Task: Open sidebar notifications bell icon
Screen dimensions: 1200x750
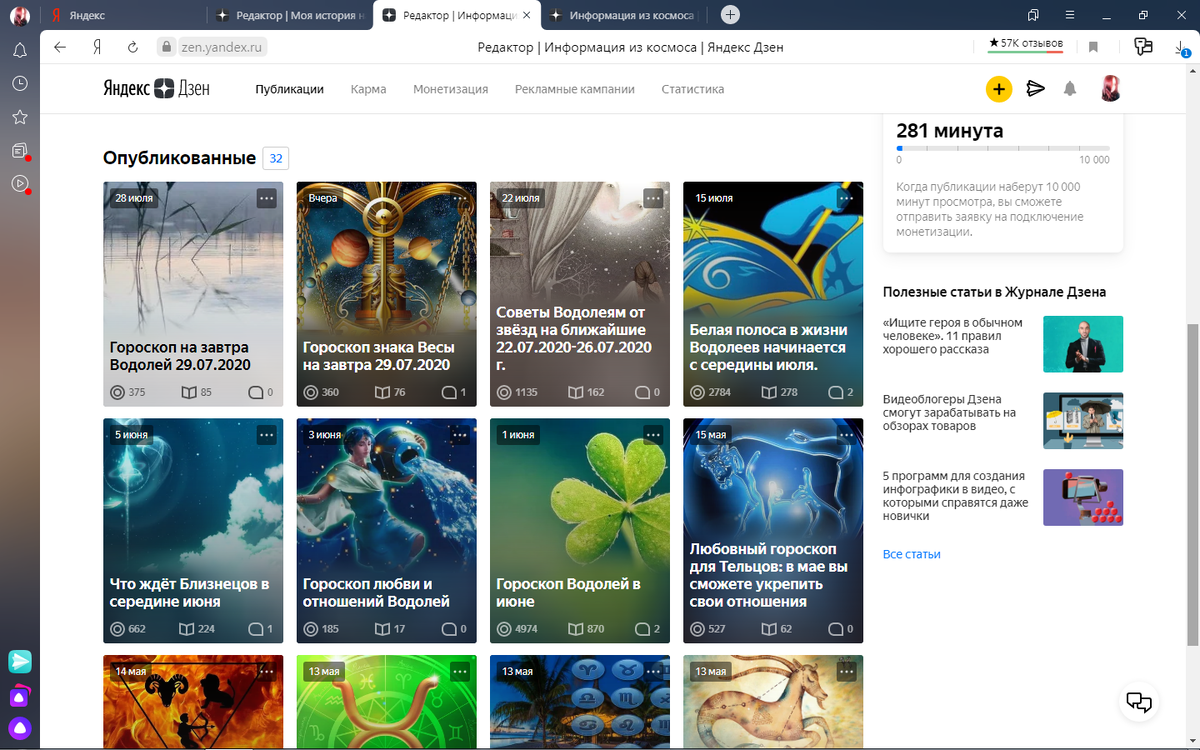Action: 19,50
